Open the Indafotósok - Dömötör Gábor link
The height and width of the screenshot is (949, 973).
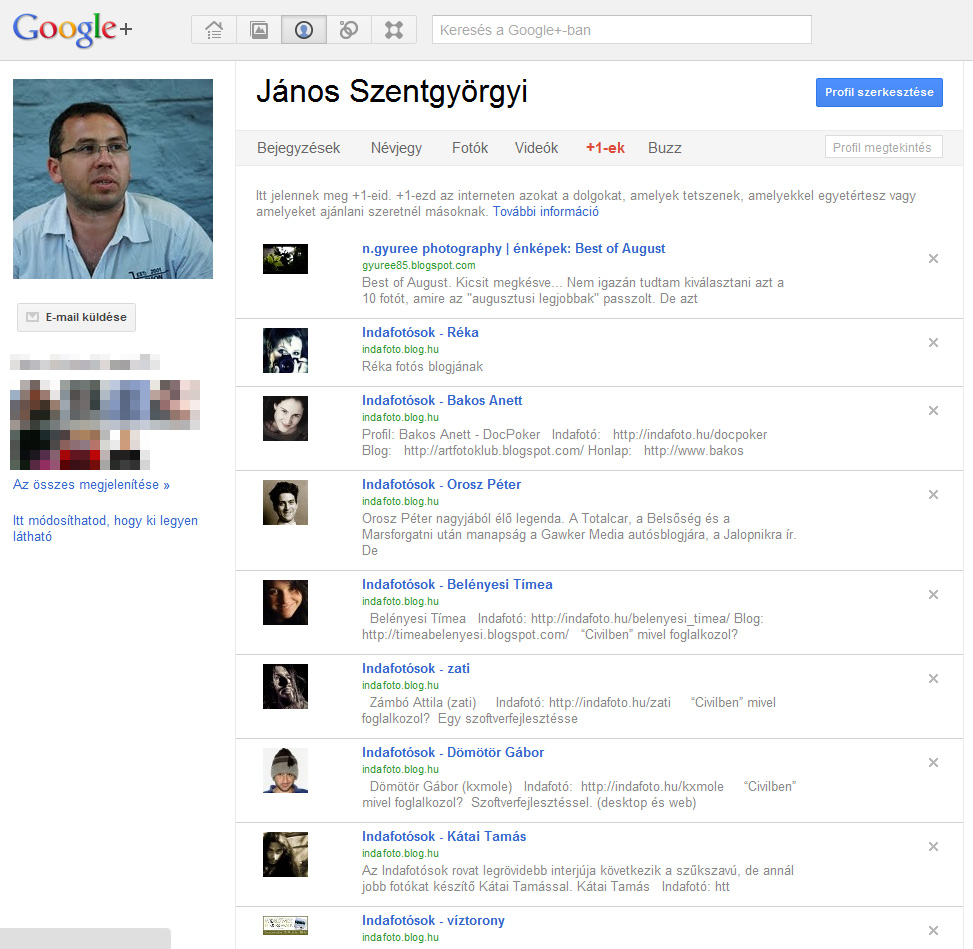[x=453, y=752]
